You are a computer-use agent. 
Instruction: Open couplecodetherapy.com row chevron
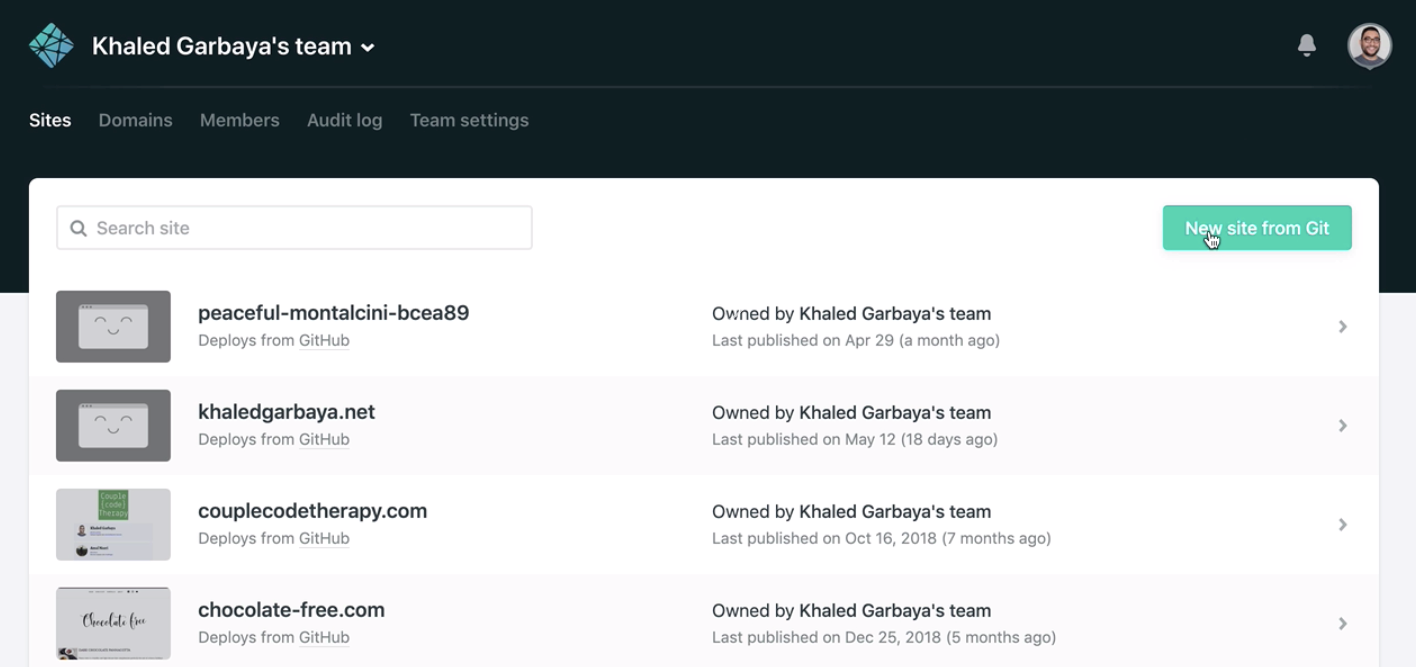coord(1342,525)
